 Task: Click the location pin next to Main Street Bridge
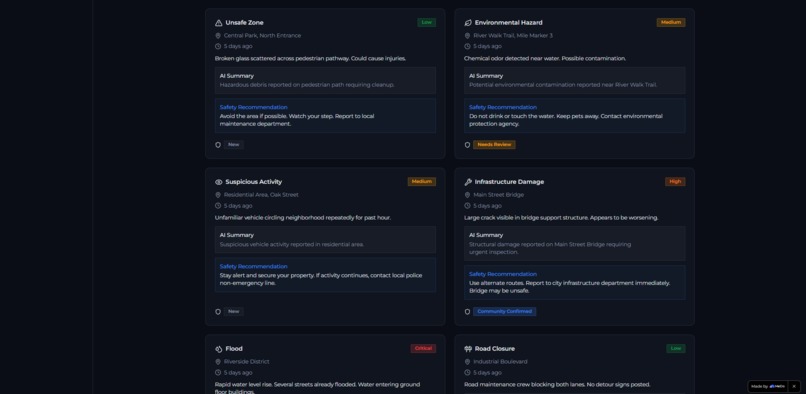467,195
